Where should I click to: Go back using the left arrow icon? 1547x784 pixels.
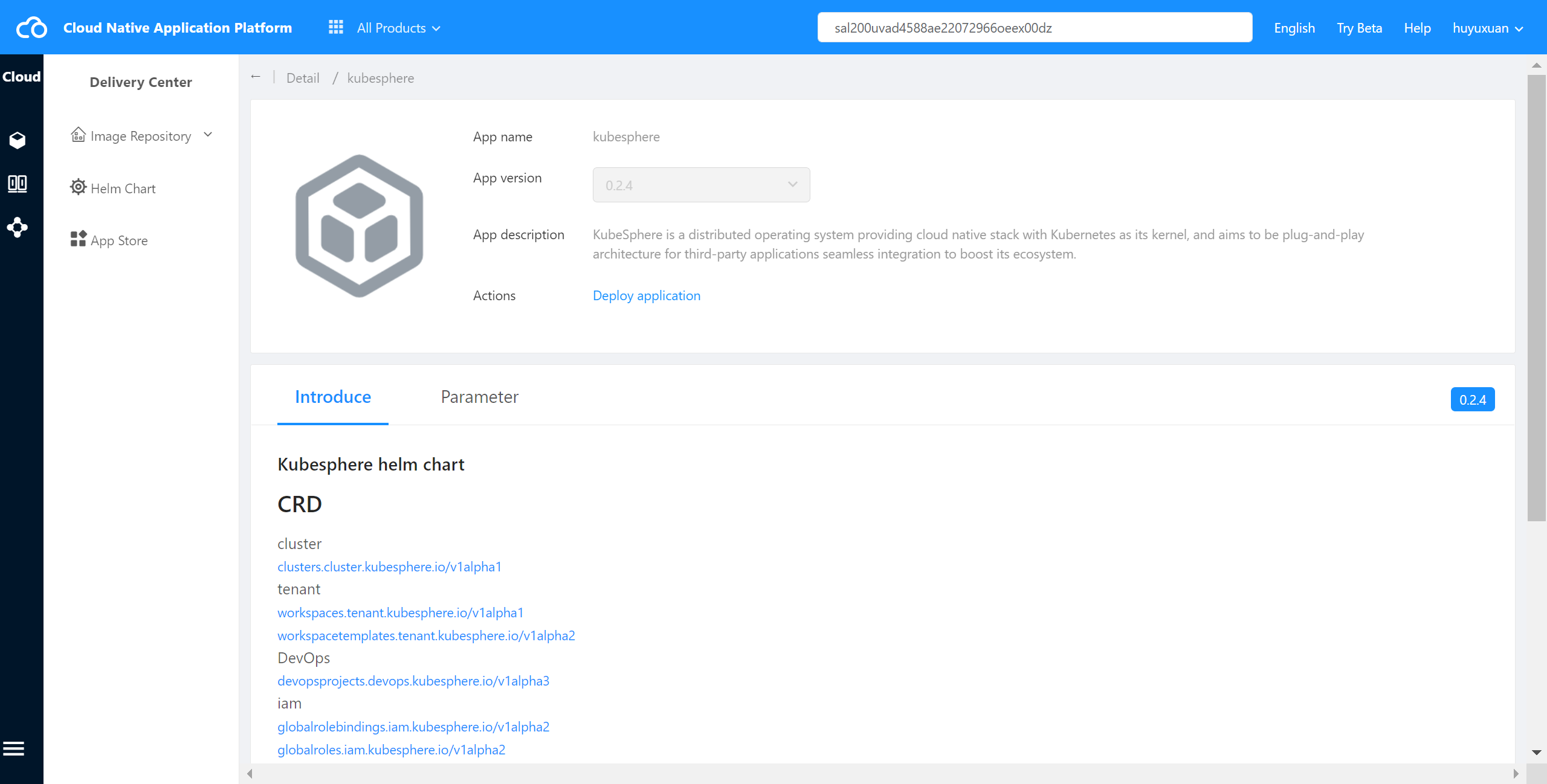(x=256, y=77)
